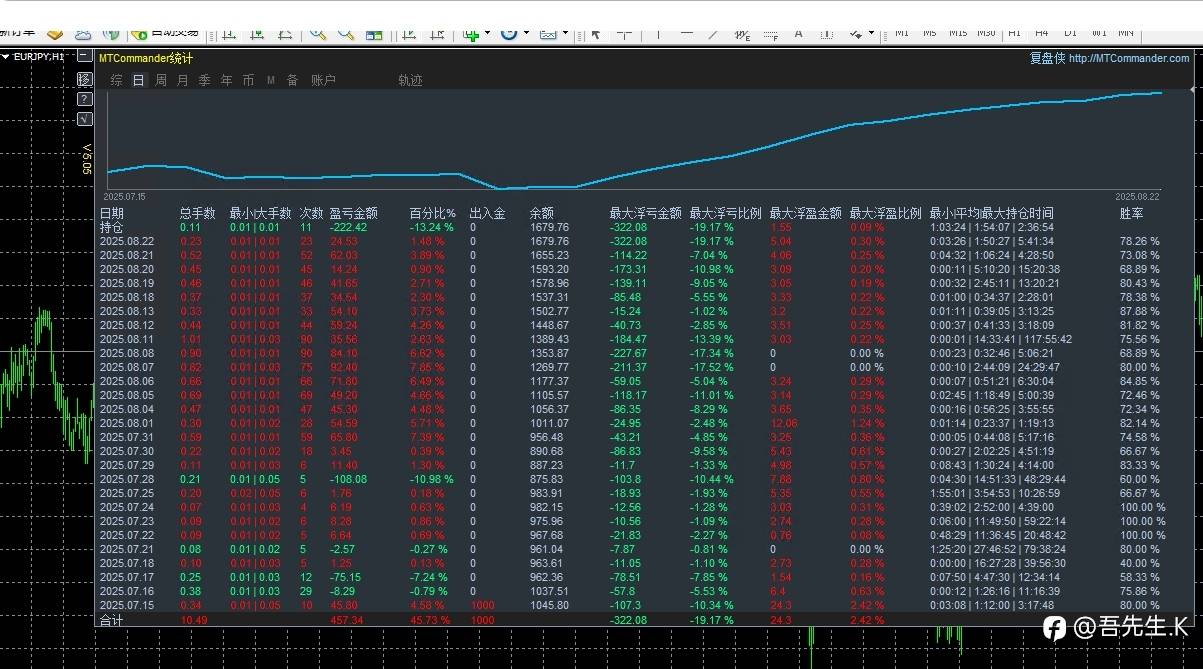Screen dimensions: 1203x669
Task: Click the signals globe toolbar icon
Action: pyautogui.click(x=112, y=33)
